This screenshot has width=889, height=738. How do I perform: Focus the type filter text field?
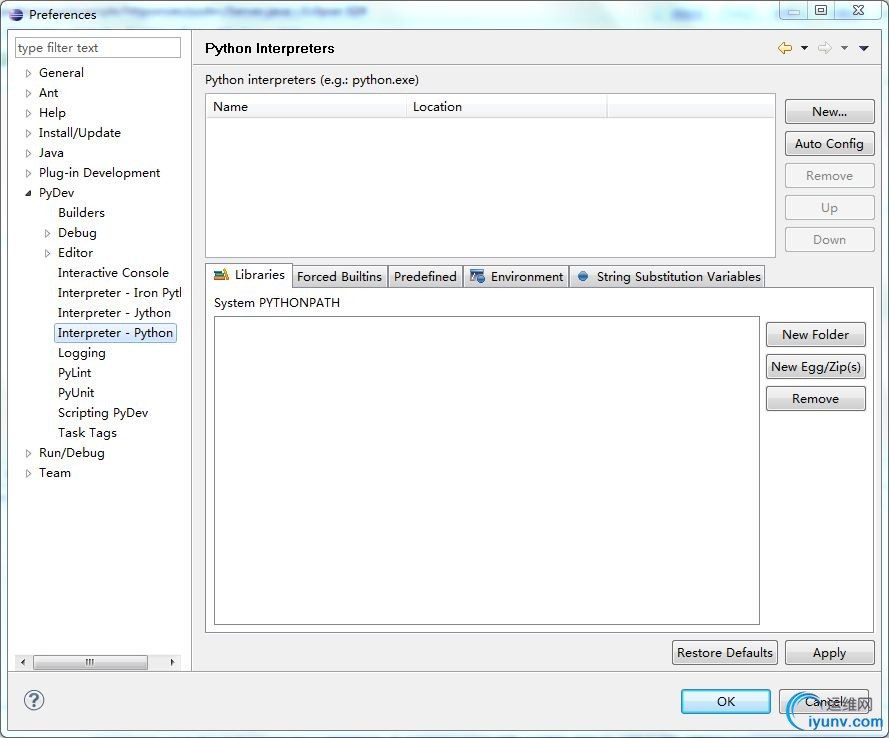point(98,48)
